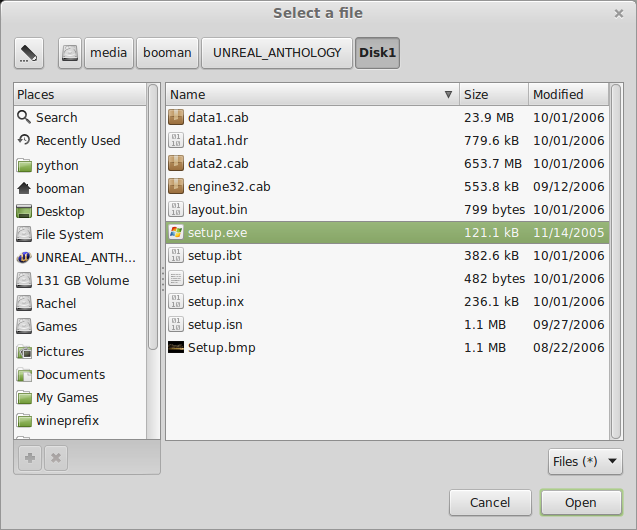Screen dimensions: 637x530
Task: Click the root drive path button
Action: (70, 53)
